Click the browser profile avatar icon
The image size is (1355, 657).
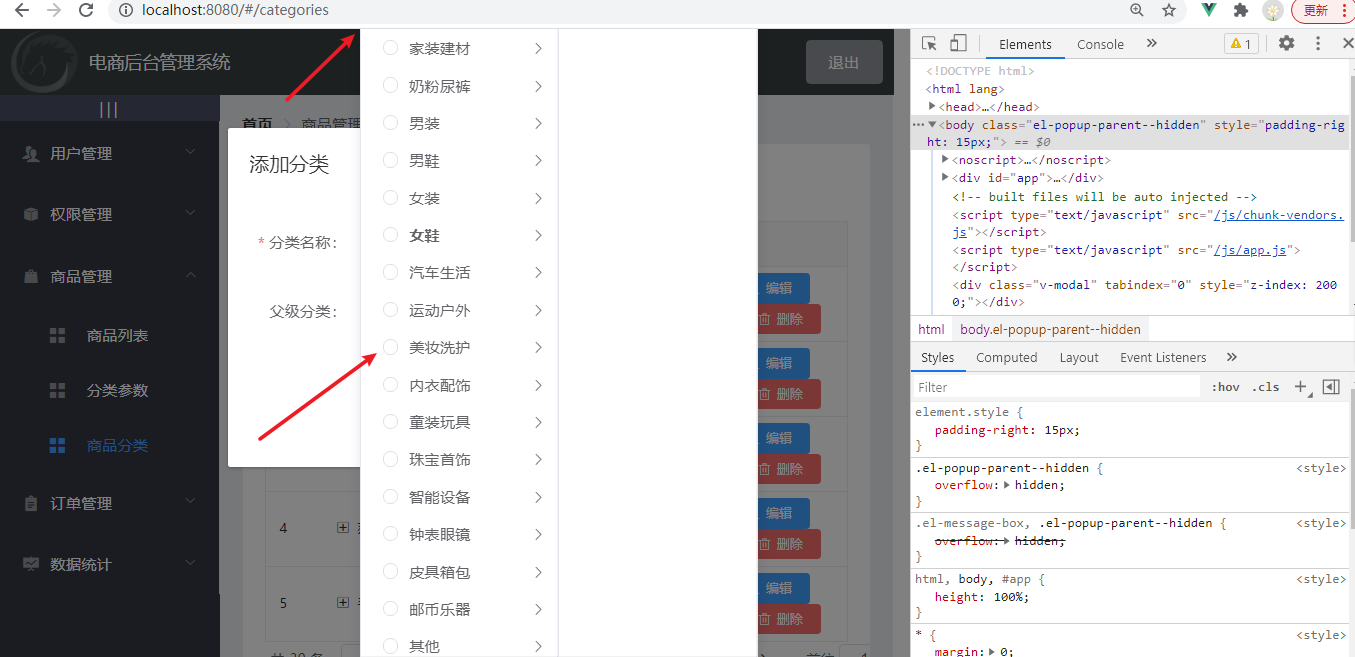click(x=1273, y=10)
